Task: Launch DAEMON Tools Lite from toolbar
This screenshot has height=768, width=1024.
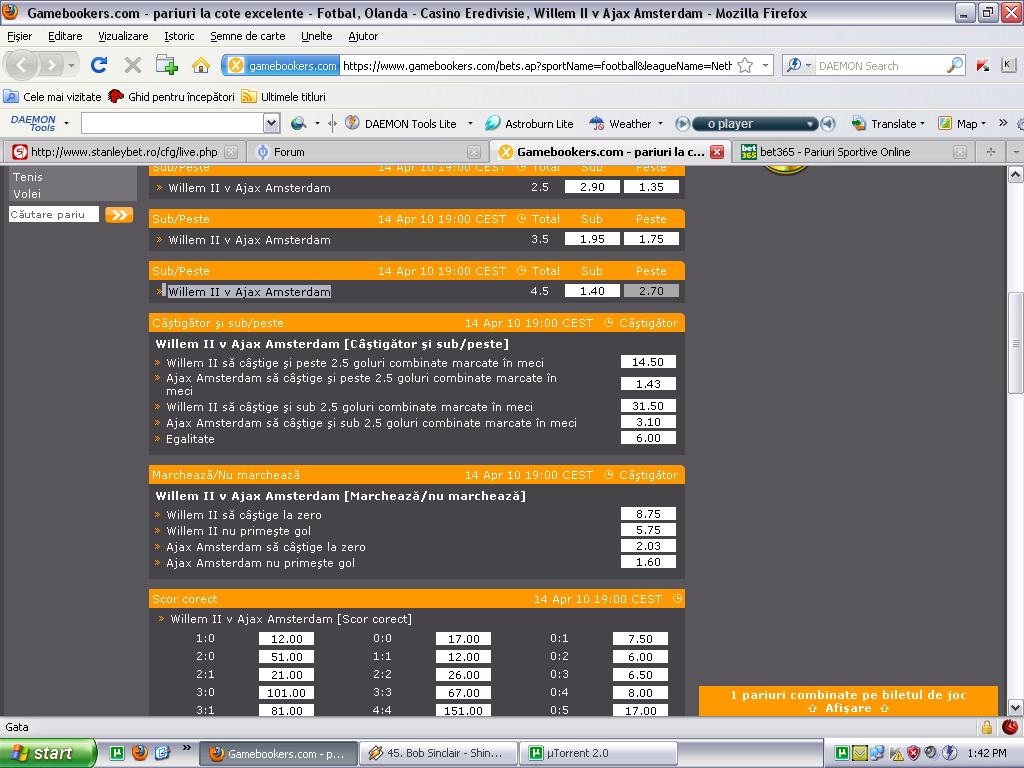Action: (x=401, y=123)
